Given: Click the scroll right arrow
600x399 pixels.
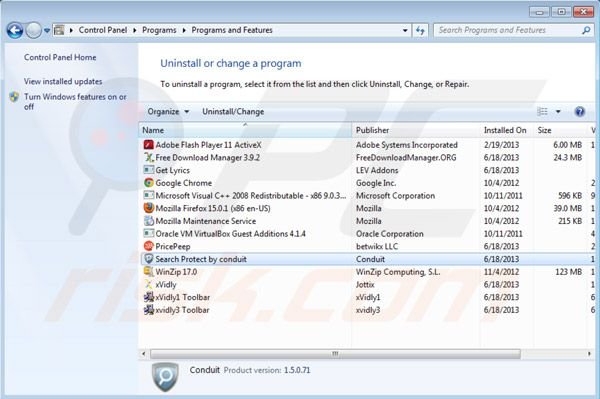Looking at the screenshot, I should 589,354.
